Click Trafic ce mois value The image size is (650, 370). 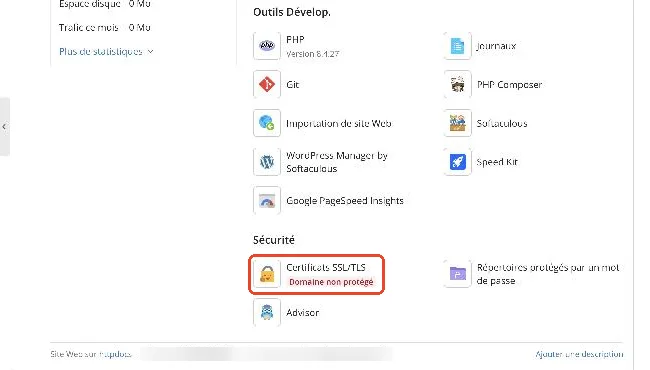[x=139, y=28]
